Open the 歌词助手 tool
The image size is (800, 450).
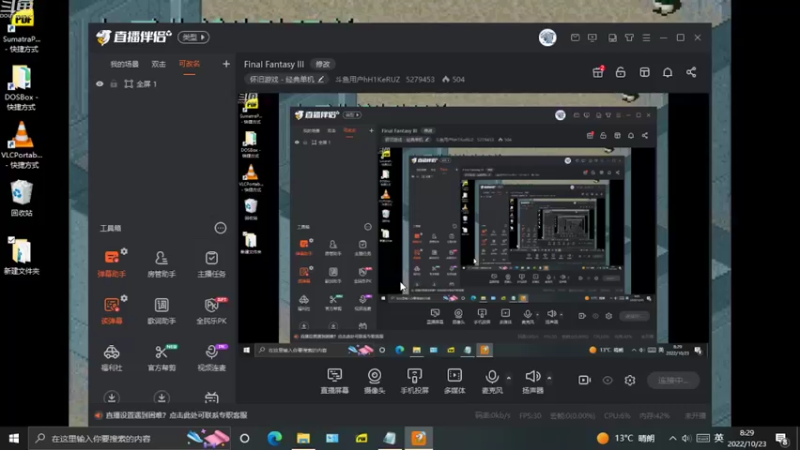[x=161, y=310]
